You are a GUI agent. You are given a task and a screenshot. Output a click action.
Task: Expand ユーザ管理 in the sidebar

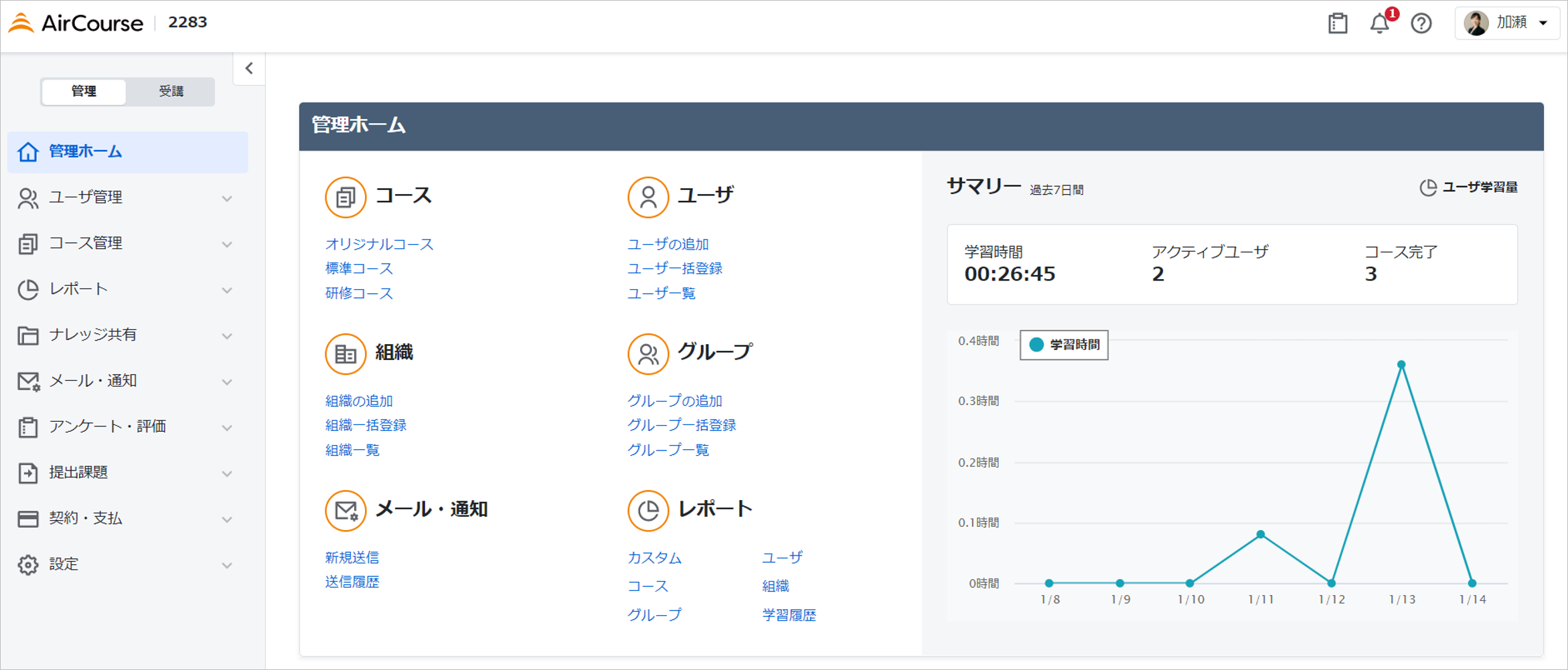pos(127,197)
